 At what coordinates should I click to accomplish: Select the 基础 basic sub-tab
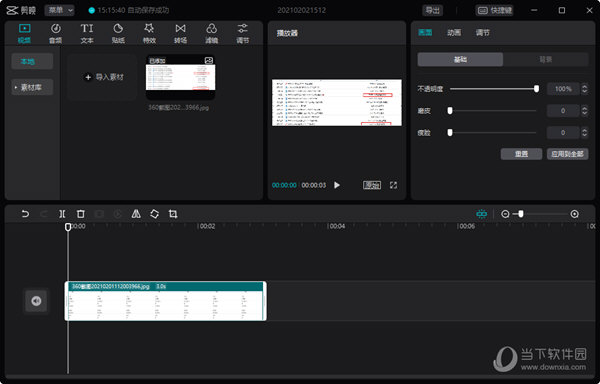point(460,60)
